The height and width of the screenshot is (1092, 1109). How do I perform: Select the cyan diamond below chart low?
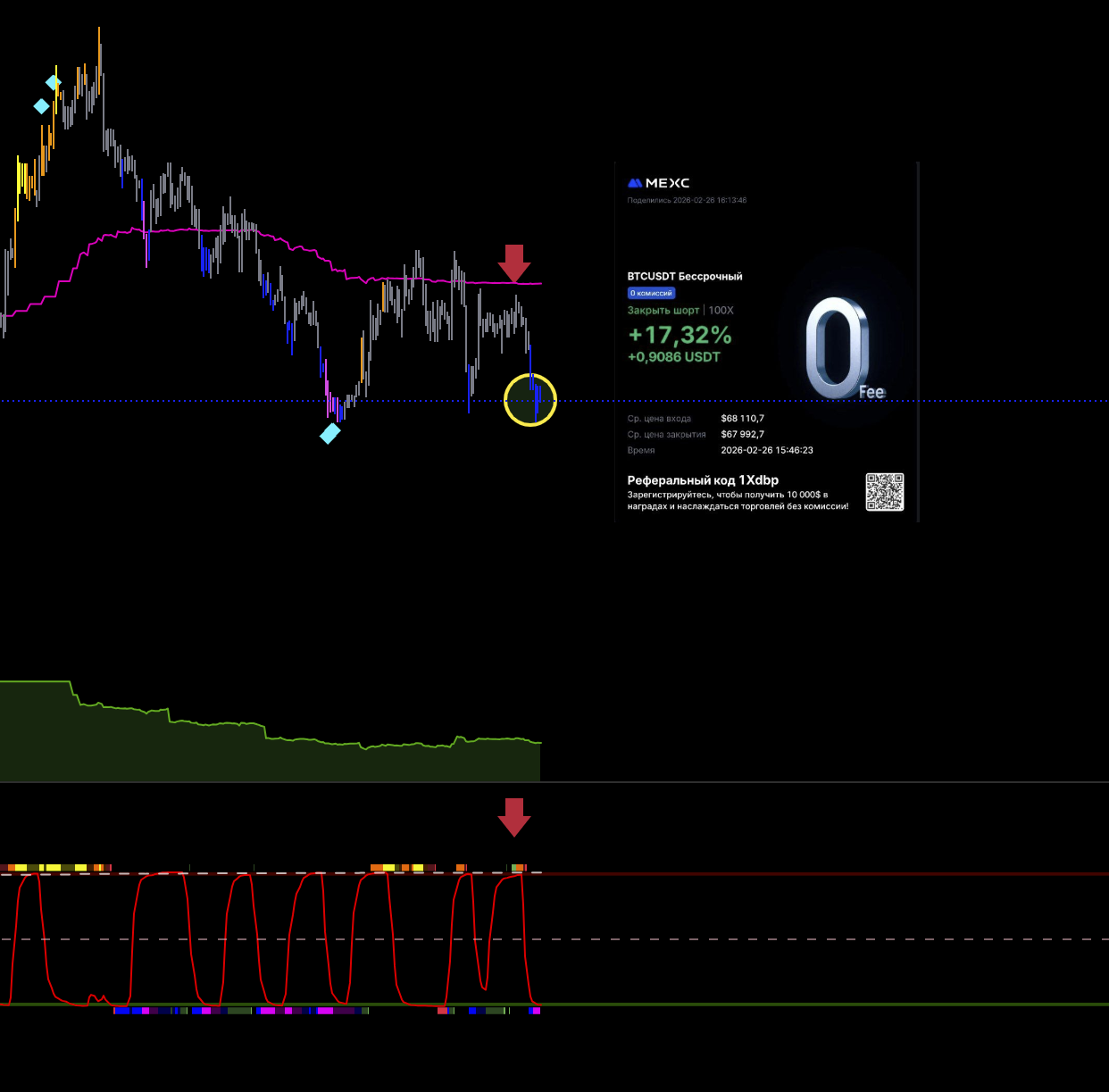click(x=330, y=434)
